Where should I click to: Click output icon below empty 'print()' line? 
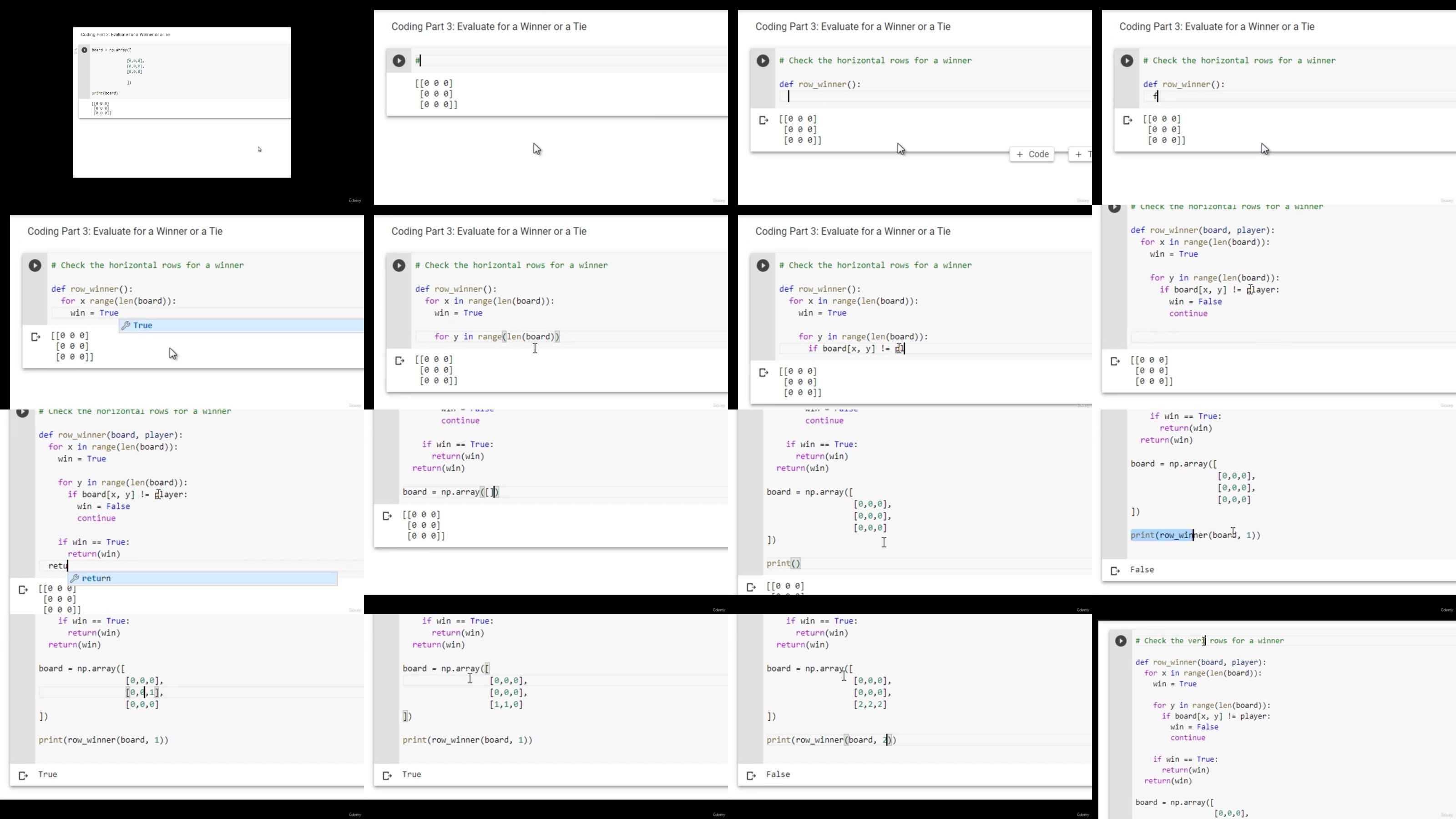[751, 587]
